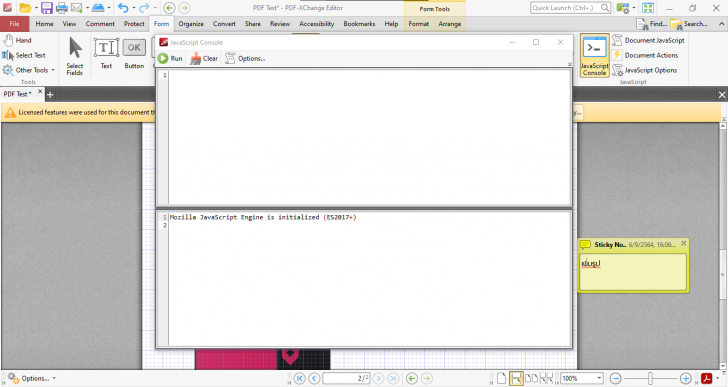Click the page number field
This screenshot has width=728, height=387.
click(x=346, y=379)
